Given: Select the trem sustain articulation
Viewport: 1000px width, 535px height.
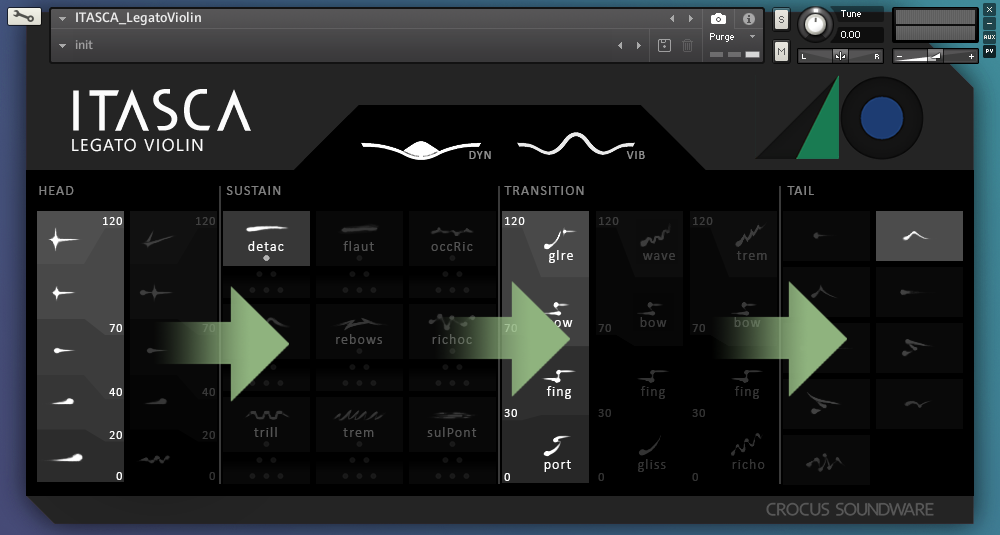Looking at the screenshot, I should 359,425.
